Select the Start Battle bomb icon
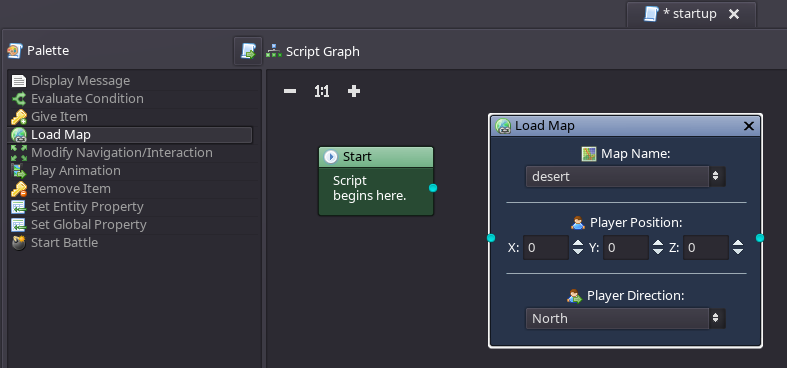Image resolution: width=787 pixels, height=368 pixels. tap(19, 243)
